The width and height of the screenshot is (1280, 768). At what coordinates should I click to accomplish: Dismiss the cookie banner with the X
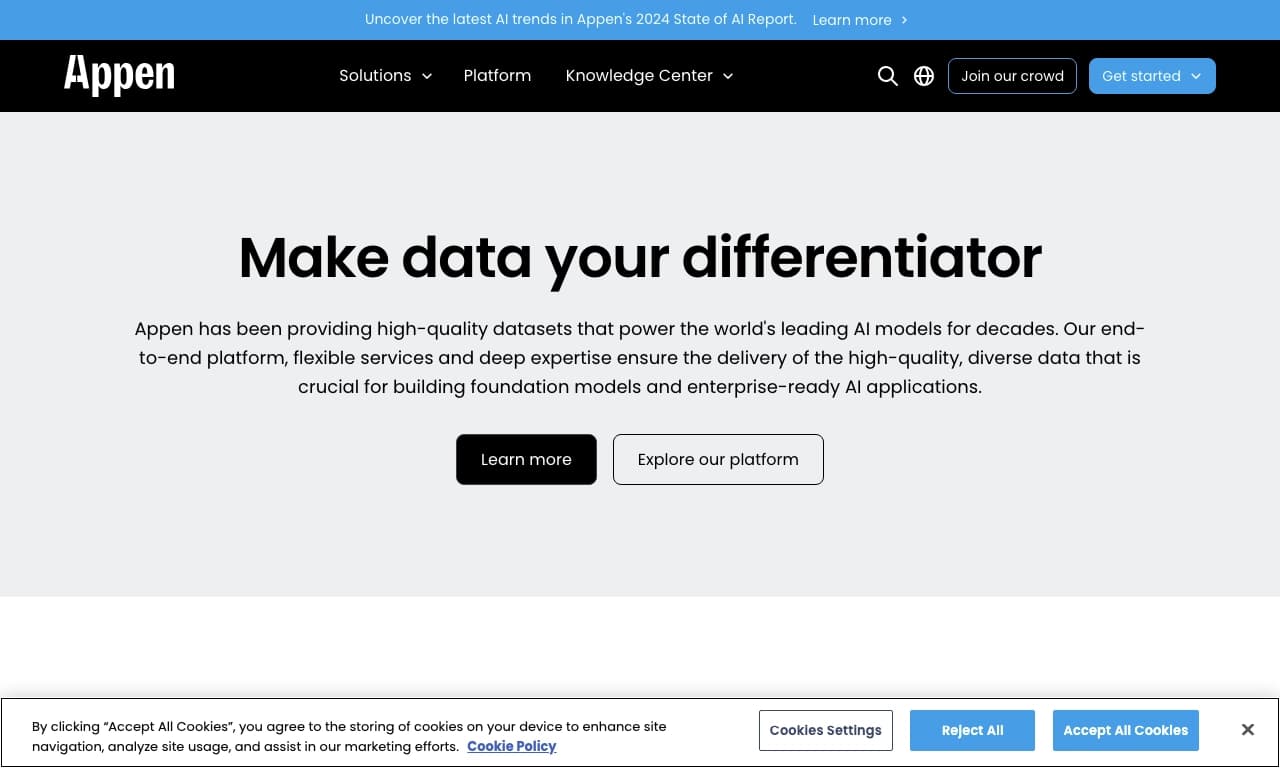pyautogui.click(x=1248, y=730)
